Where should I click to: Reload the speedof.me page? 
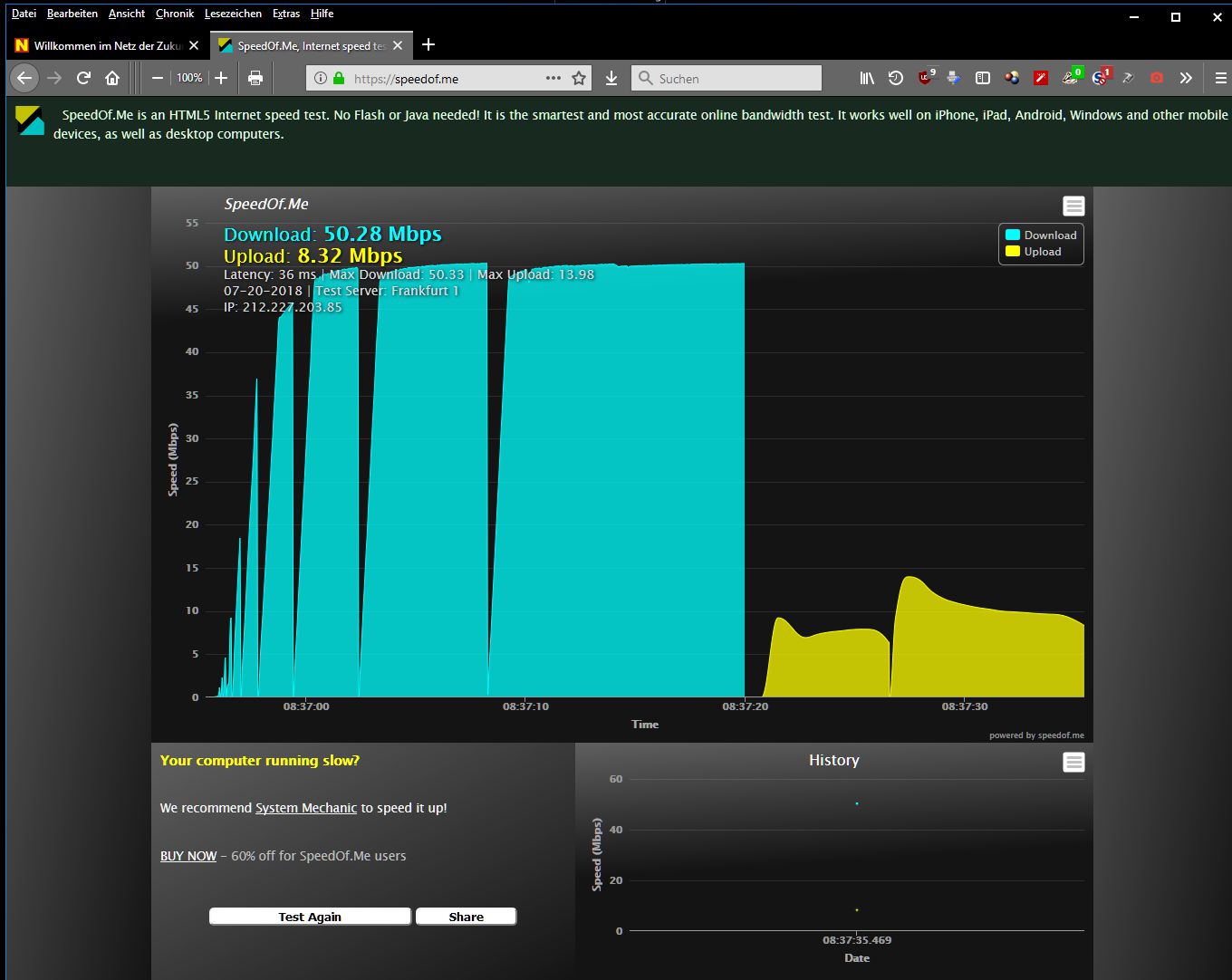pos(83,78)
